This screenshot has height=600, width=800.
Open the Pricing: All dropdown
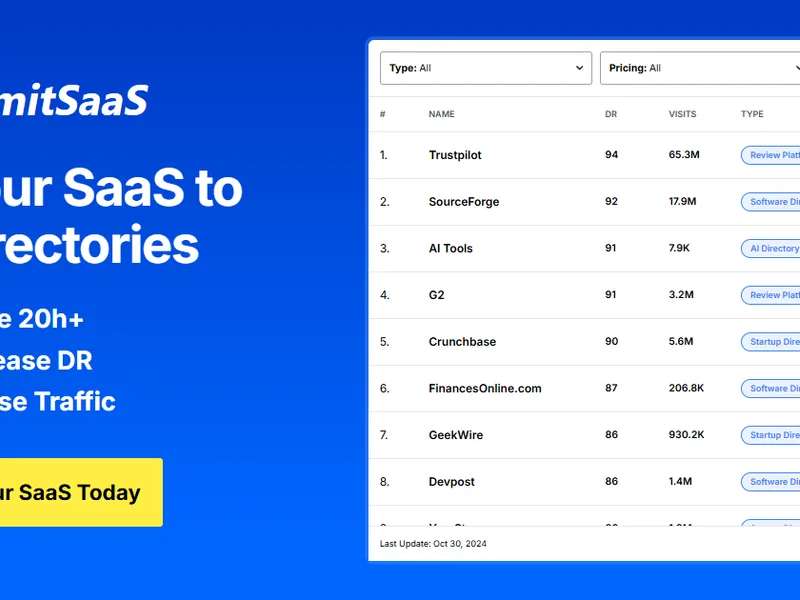pos(700,68)
